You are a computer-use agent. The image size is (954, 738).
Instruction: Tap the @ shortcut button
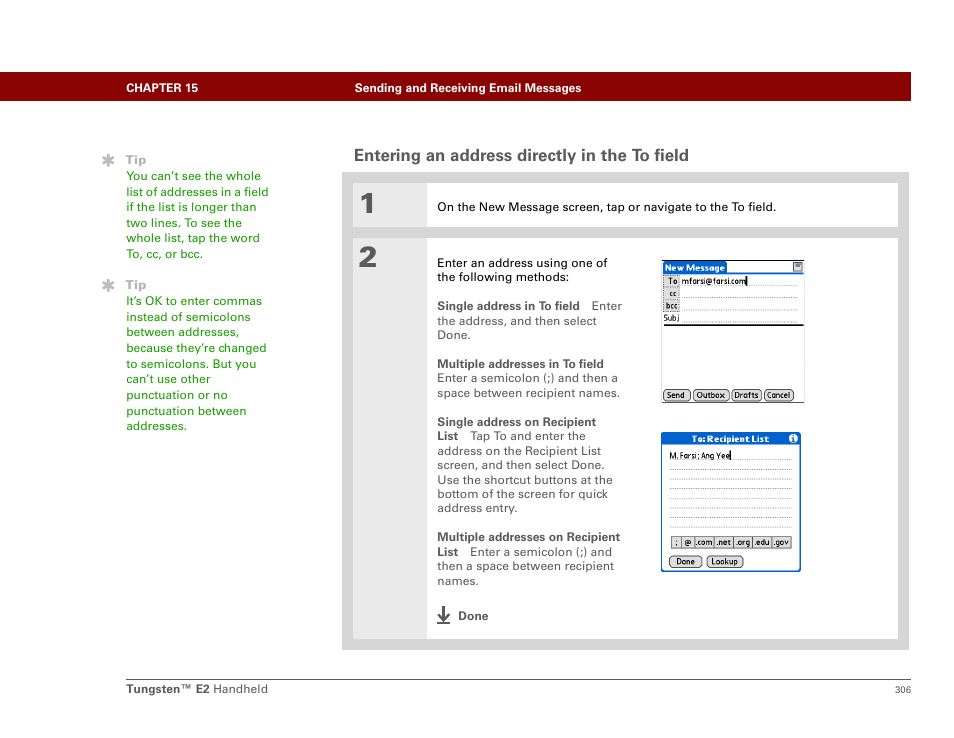(688, 543)
